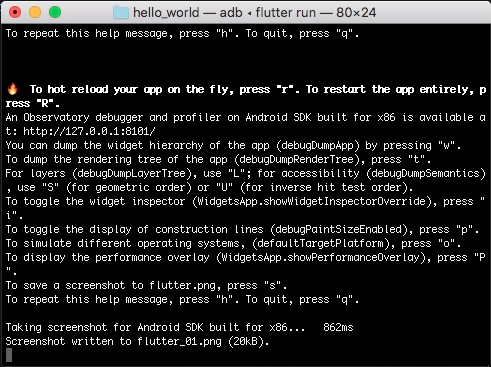This screenshot has width=491, height=367.
Task: Click the window title 'hello_world — adb'
Action: click(188, 13)
